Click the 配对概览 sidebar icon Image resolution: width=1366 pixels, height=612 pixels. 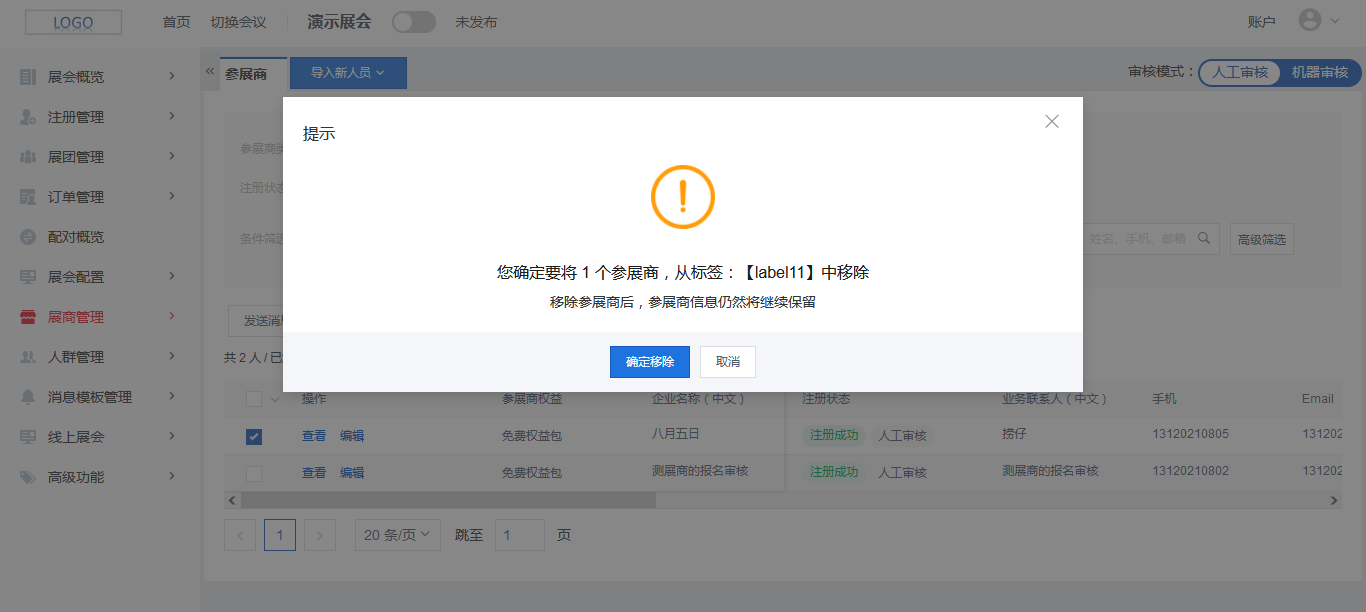pyautogui.click(x=28, y=237)
